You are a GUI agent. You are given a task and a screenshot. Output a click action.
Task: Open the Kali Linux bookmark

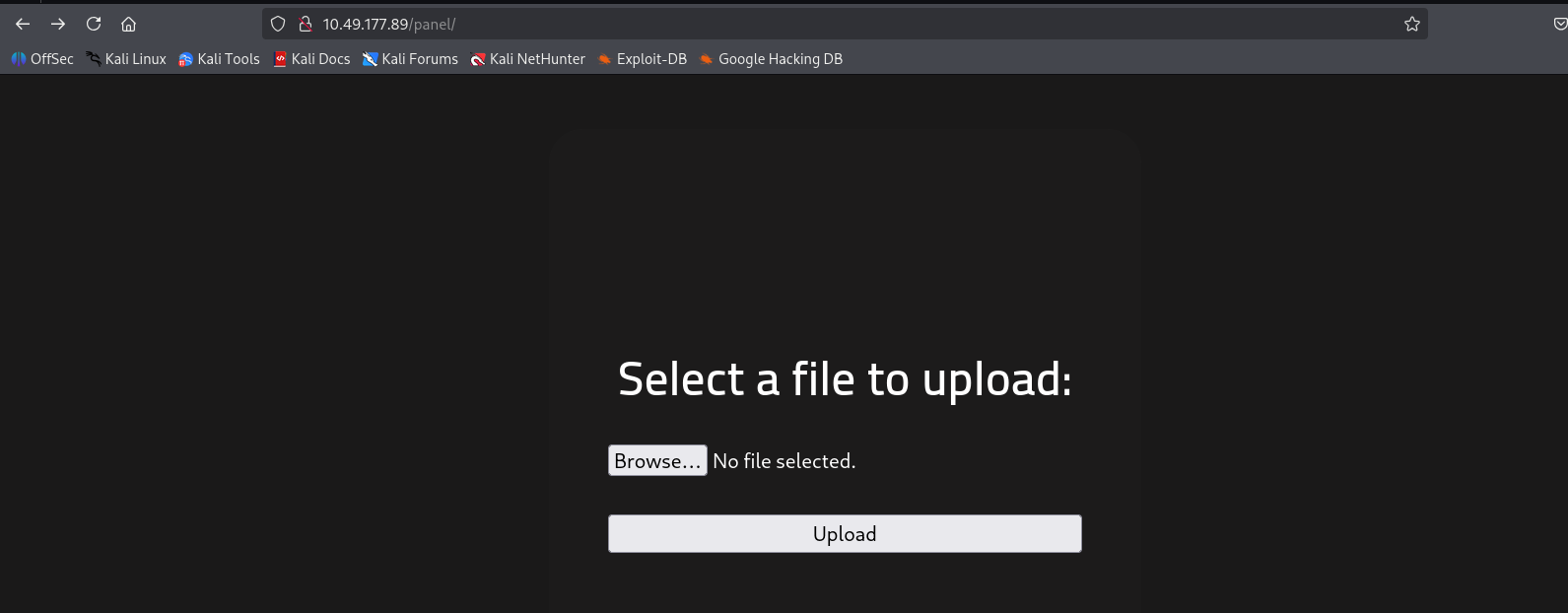pos(126,59)
